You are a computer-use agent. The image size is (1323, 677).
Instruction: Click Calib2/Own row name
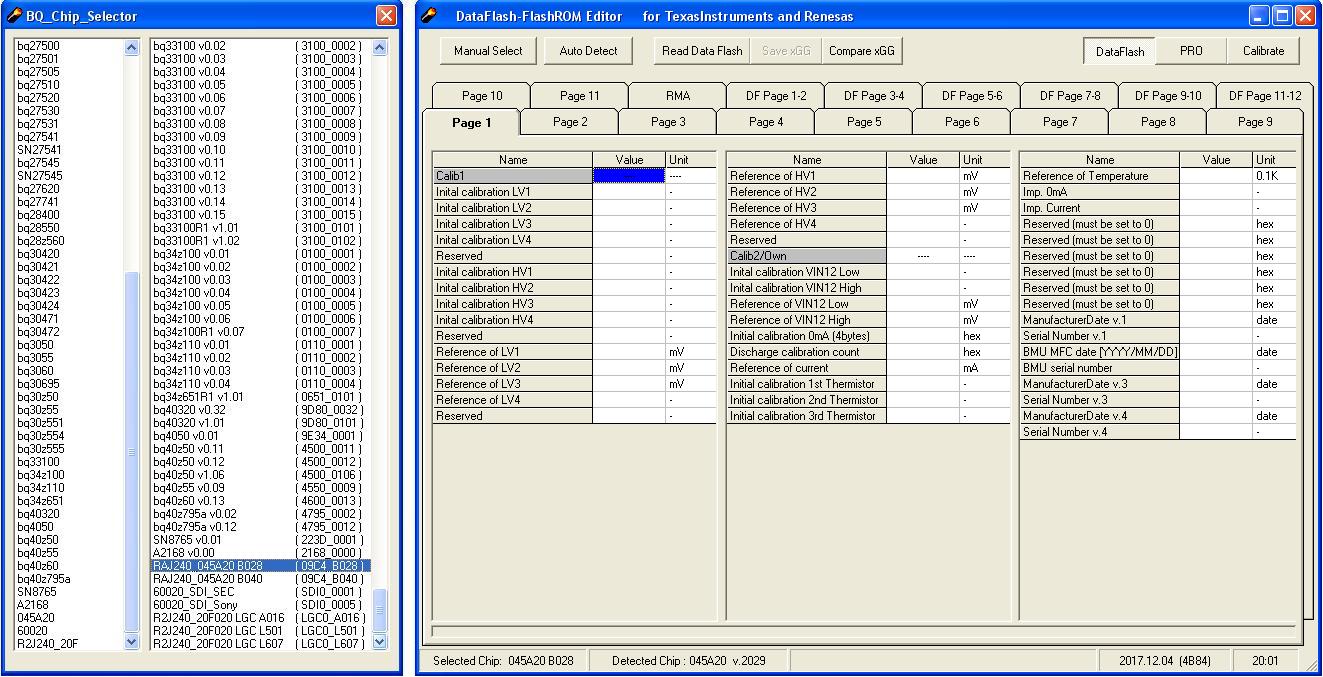pyautogui.click(x=806, y=256)
